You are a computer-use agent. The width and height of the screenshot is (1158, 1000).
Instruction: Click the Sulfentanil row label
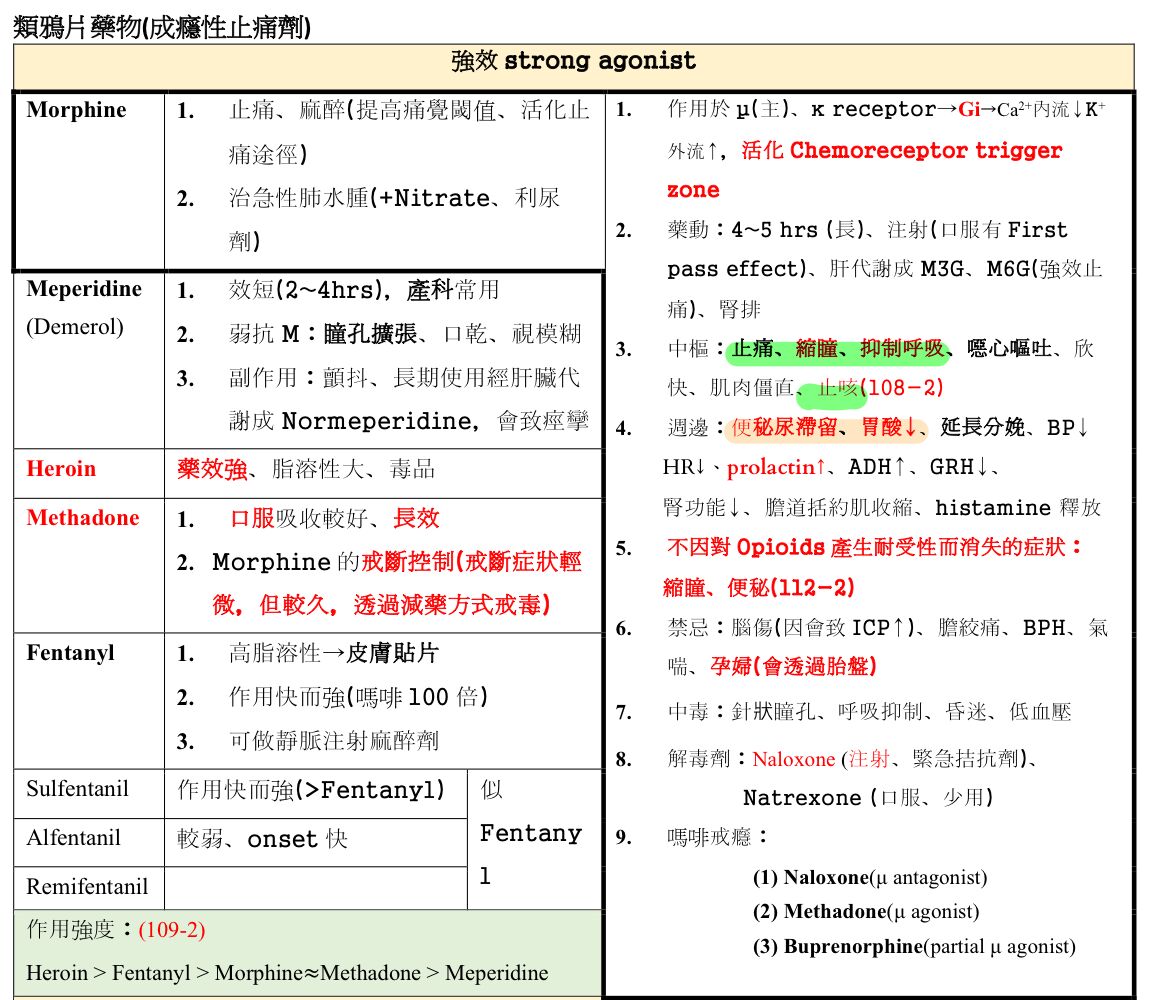[x=77, y=789]
